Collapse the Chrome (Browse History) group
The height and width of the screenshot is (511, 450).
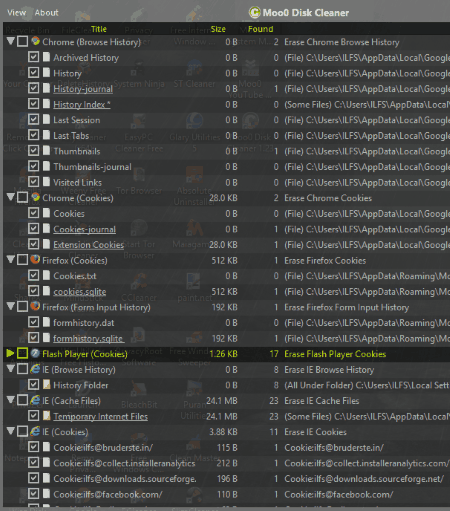(x=11, y=41)
